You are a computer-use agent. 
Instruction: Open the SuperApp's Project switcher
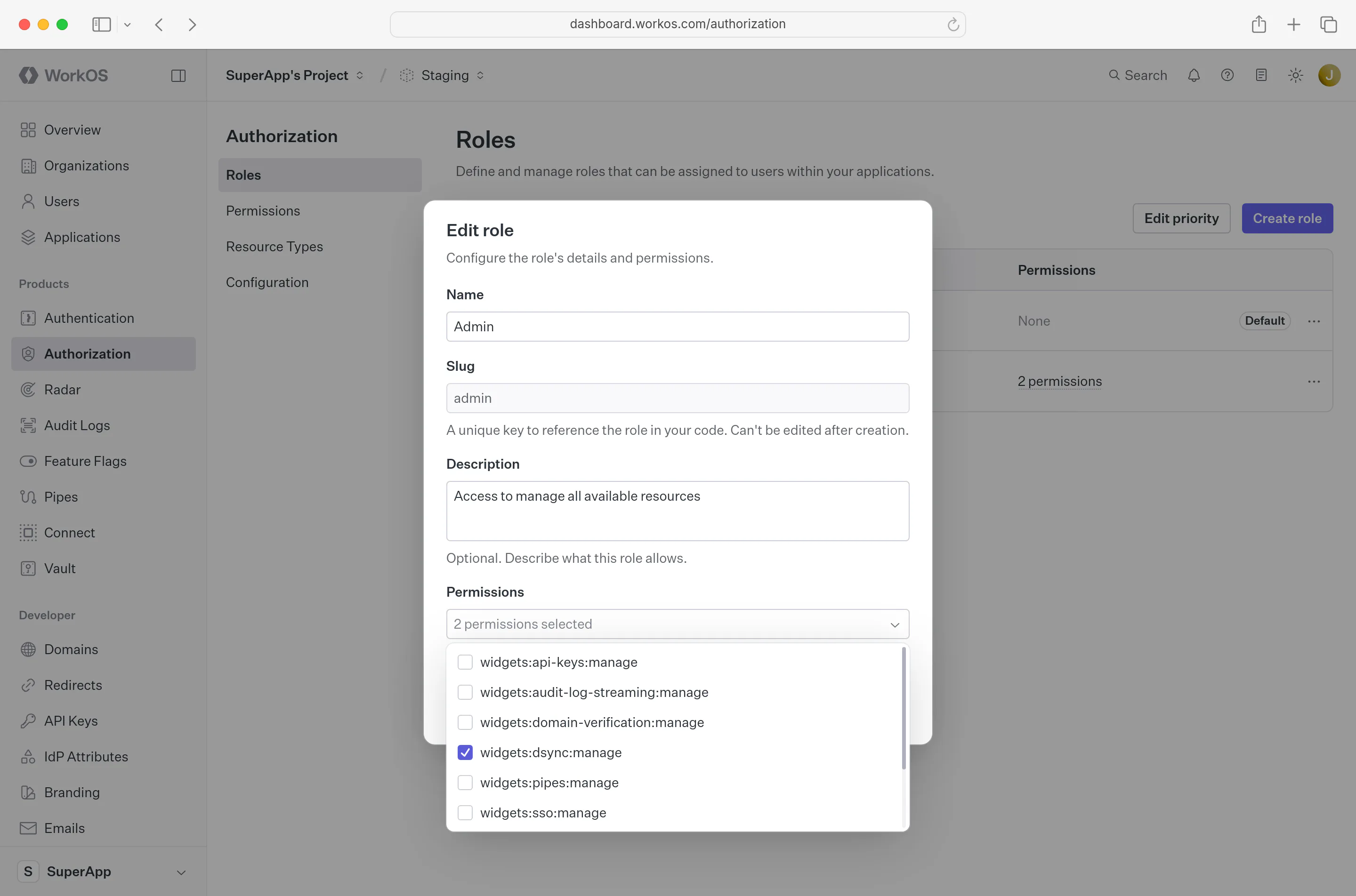pyautogui.click(x=294, y=75)
